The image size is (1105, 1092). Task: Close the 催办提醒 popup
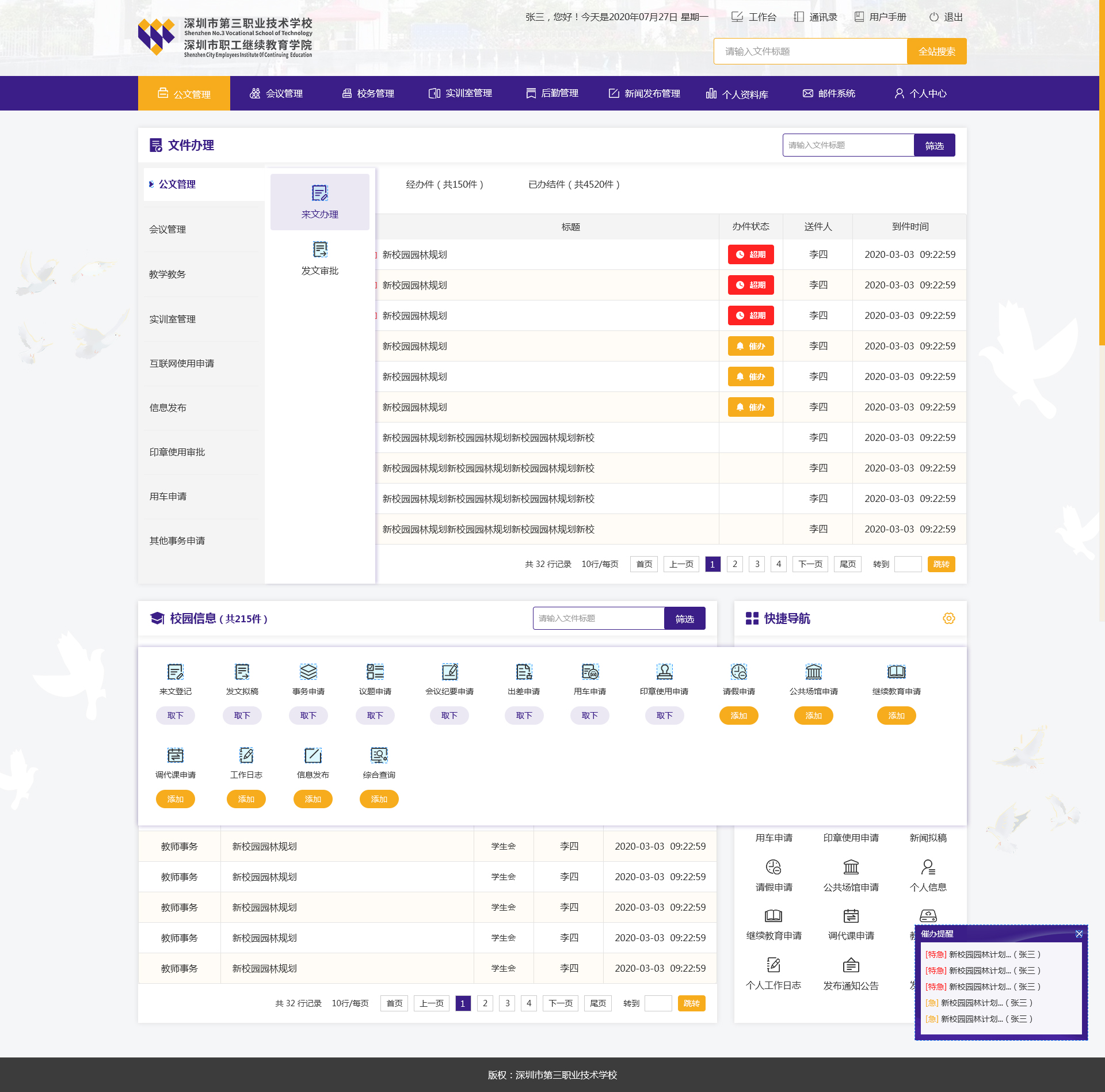coord(1079,934)
